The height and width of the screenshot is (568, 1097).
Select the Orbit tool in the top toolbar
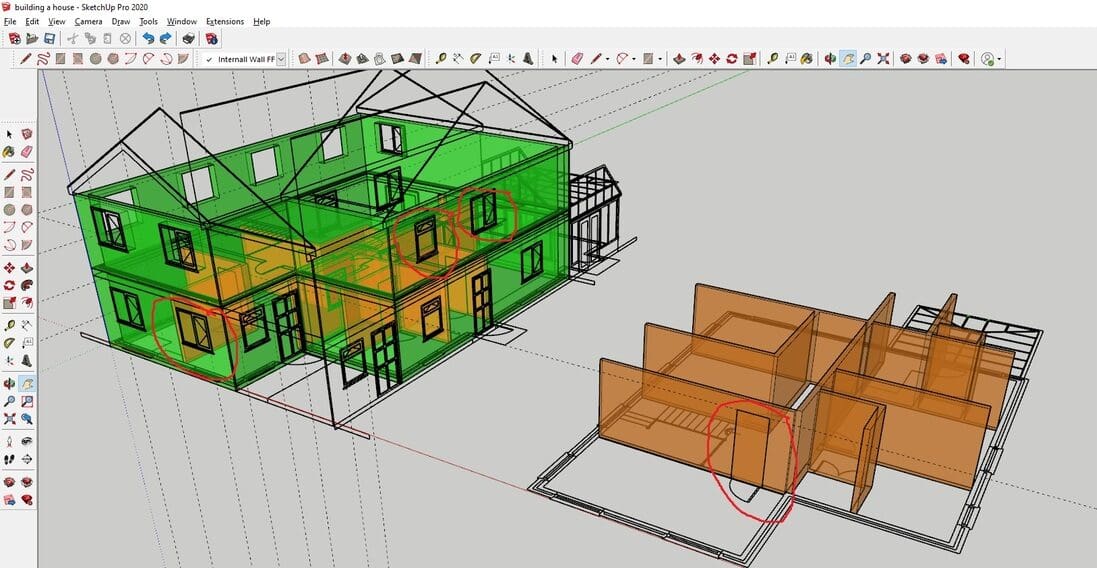tap(830, 59)
